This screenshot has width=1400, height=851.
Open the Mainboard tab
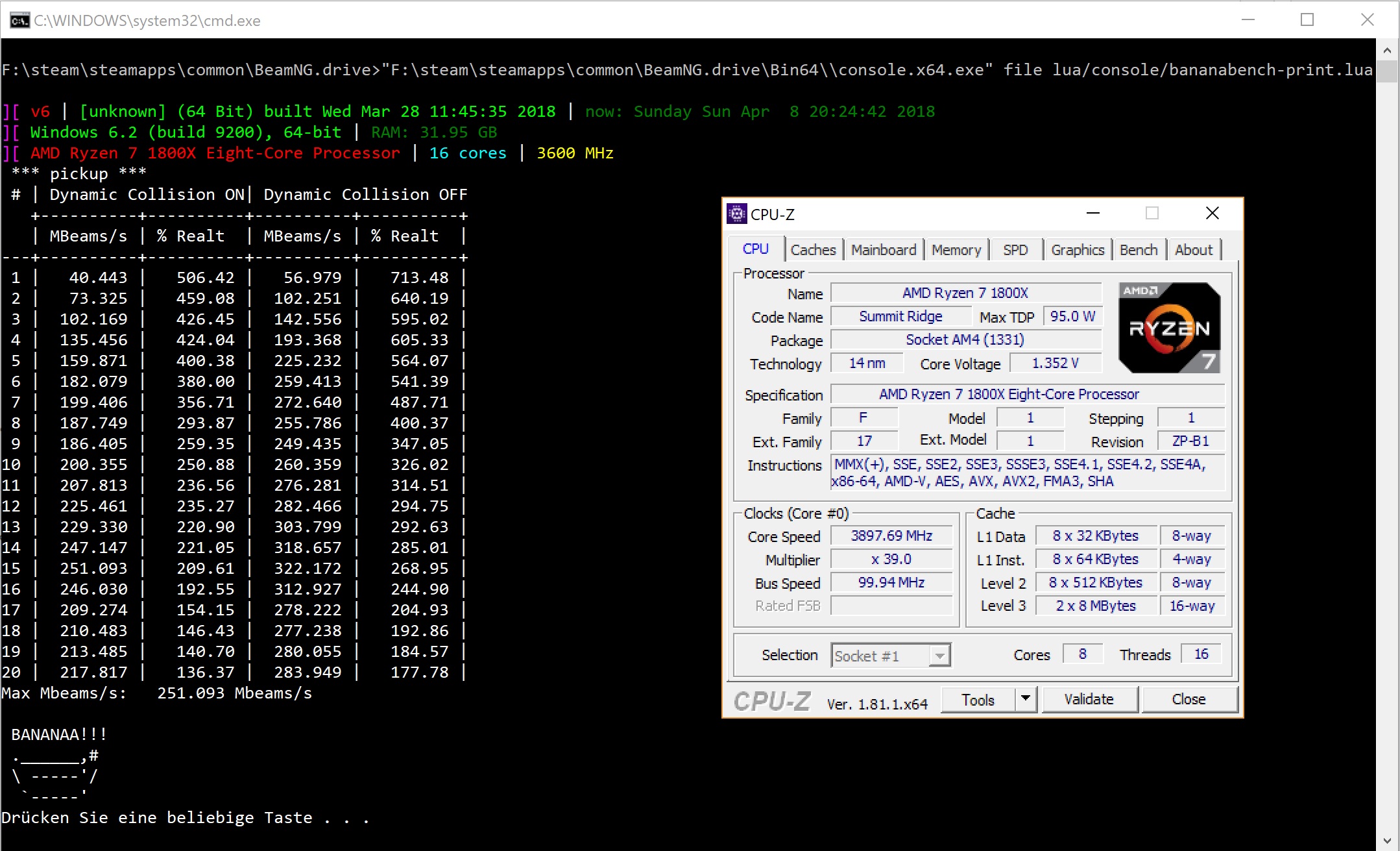click(884, 250)
